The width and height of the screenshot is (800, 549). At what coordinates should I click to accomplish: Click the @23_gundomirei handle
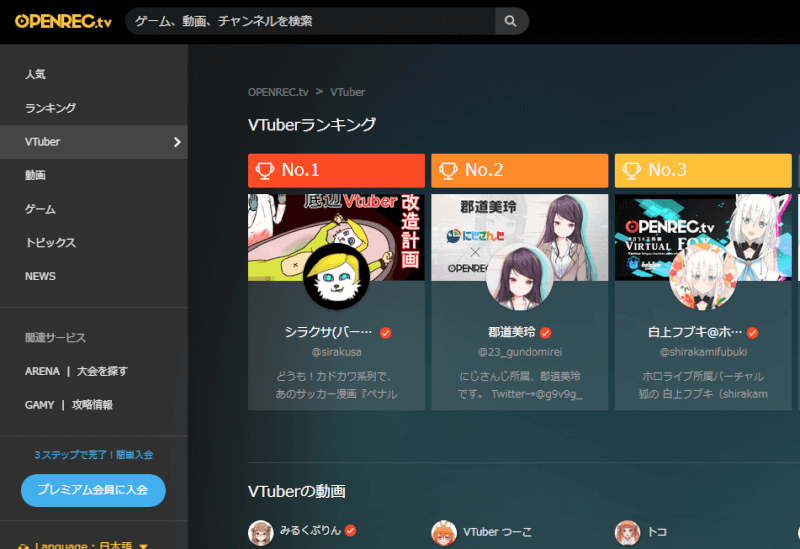point(519,352)
